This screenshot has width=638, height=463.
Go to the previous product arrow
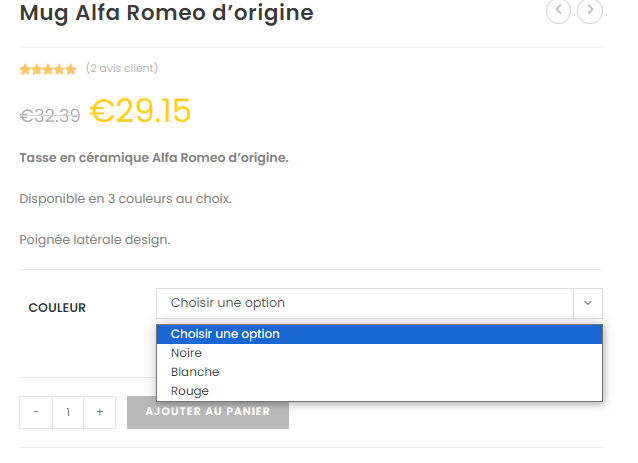tap(558, 11)
